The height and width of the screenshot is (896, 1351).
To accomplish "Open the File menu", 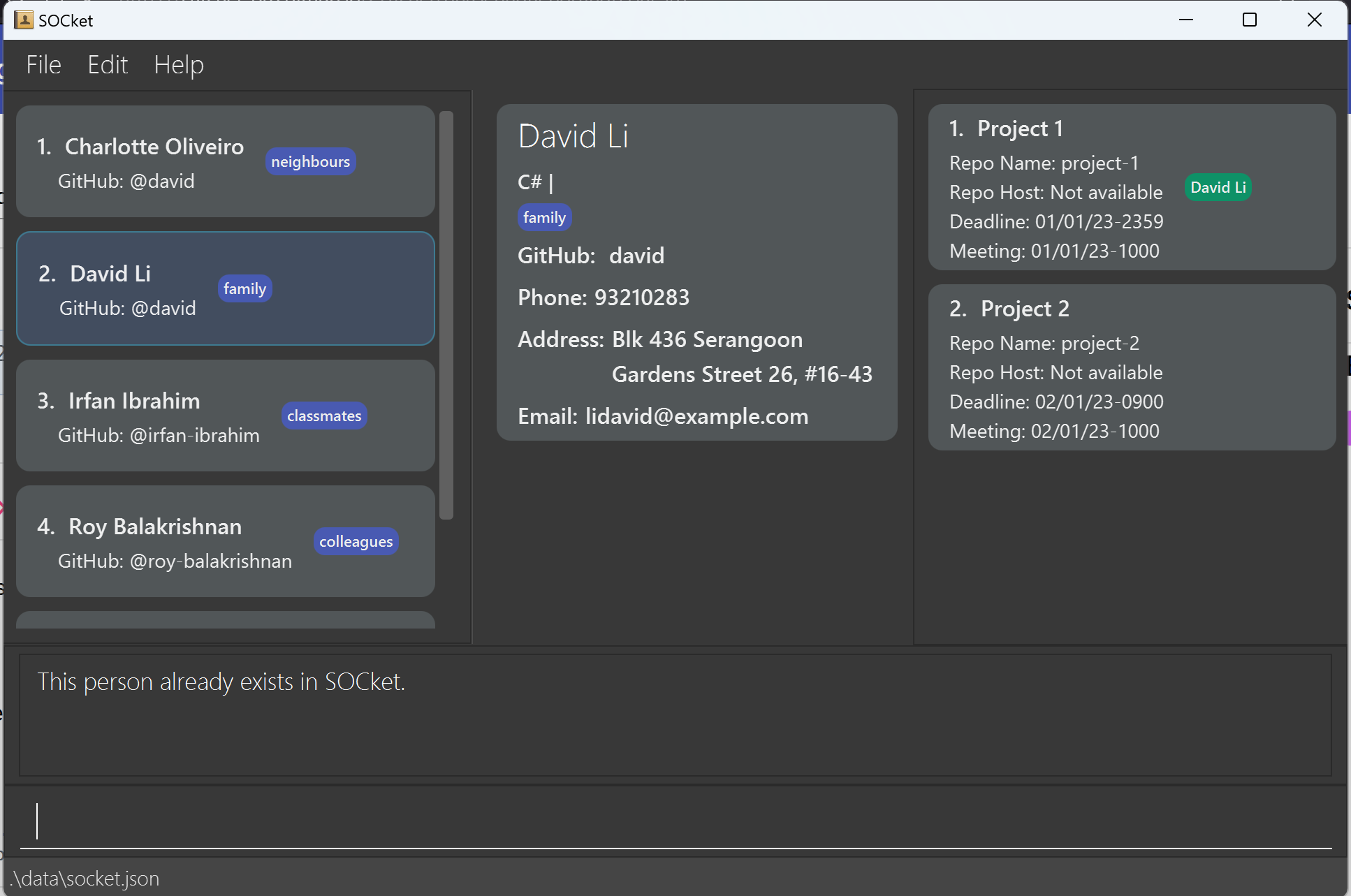I will pos(43,65).
